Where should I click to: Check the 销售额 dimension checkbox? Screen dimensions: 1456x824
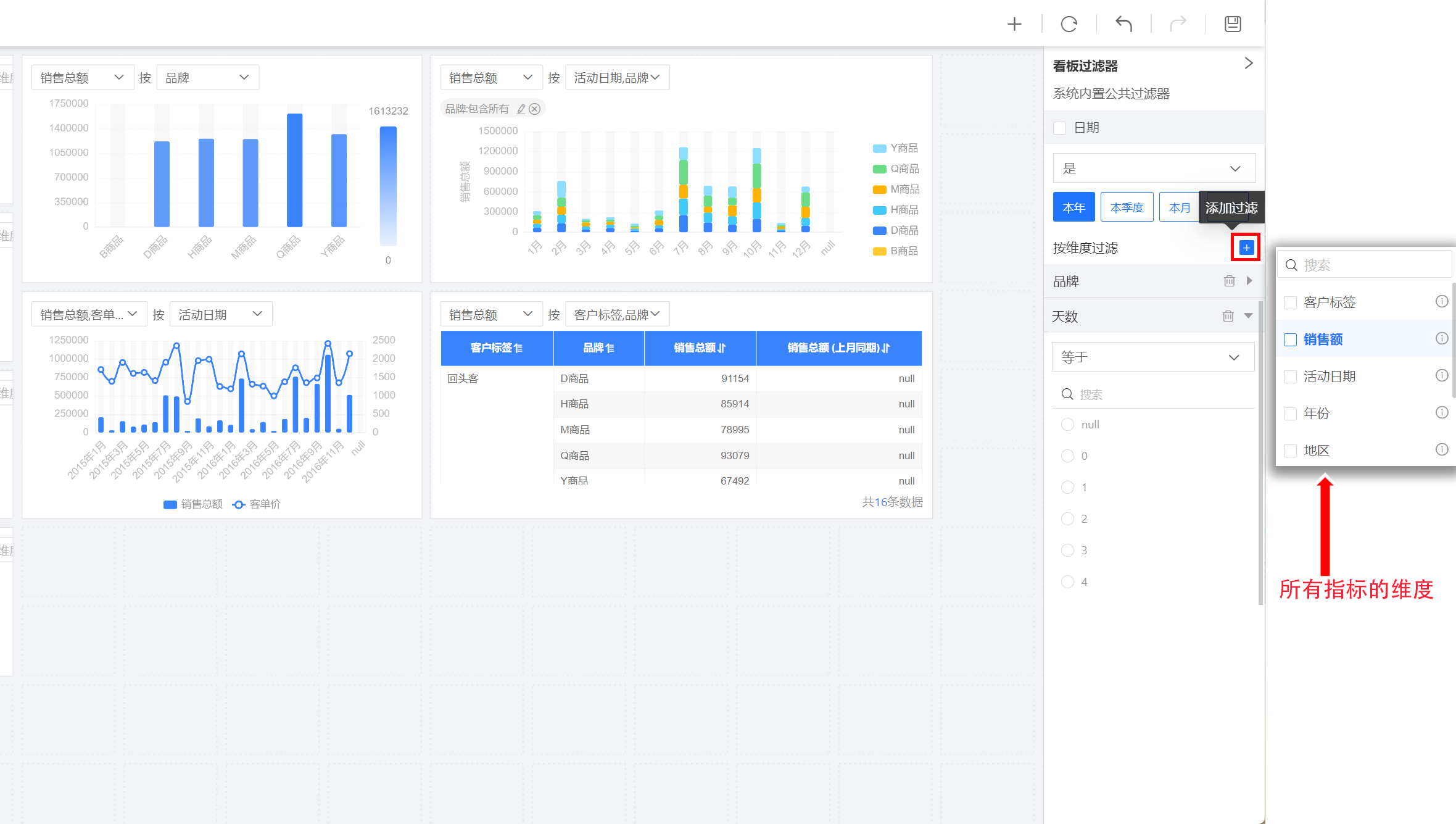click(x=1290, y=339)
